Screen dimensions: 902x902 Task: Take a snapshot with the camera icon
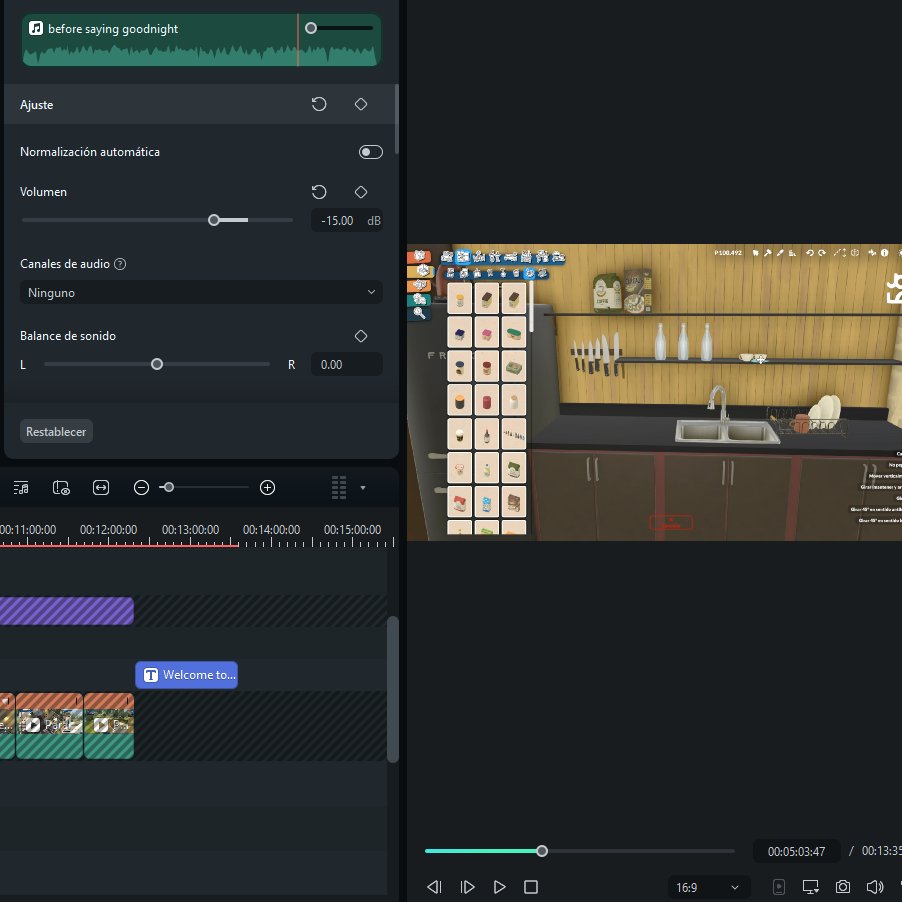pos(843,887)
